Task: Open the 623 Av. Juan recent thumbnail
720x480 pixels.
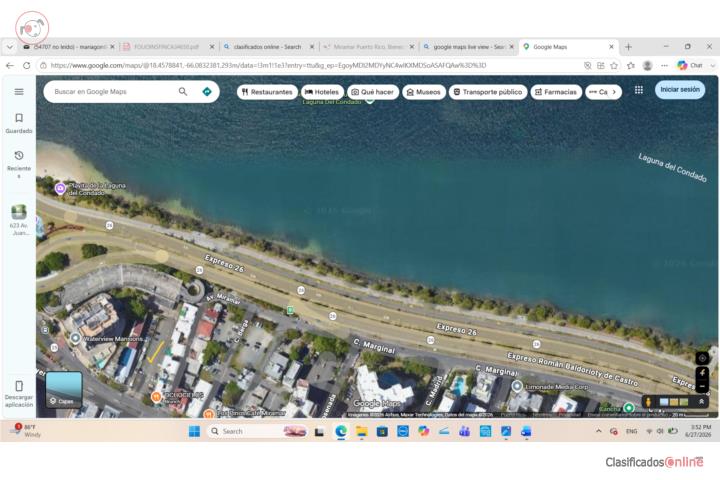Action: 19,220
